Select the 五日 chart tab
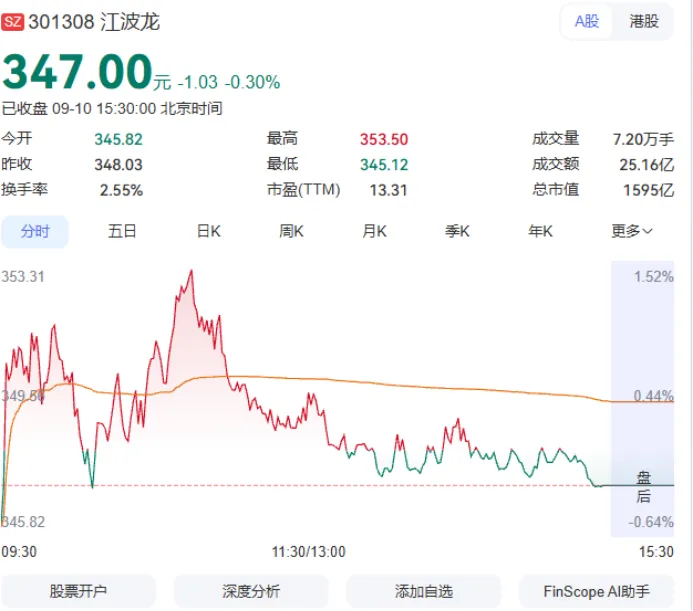This screenshot has width=693, height=611. coord(122,231)
